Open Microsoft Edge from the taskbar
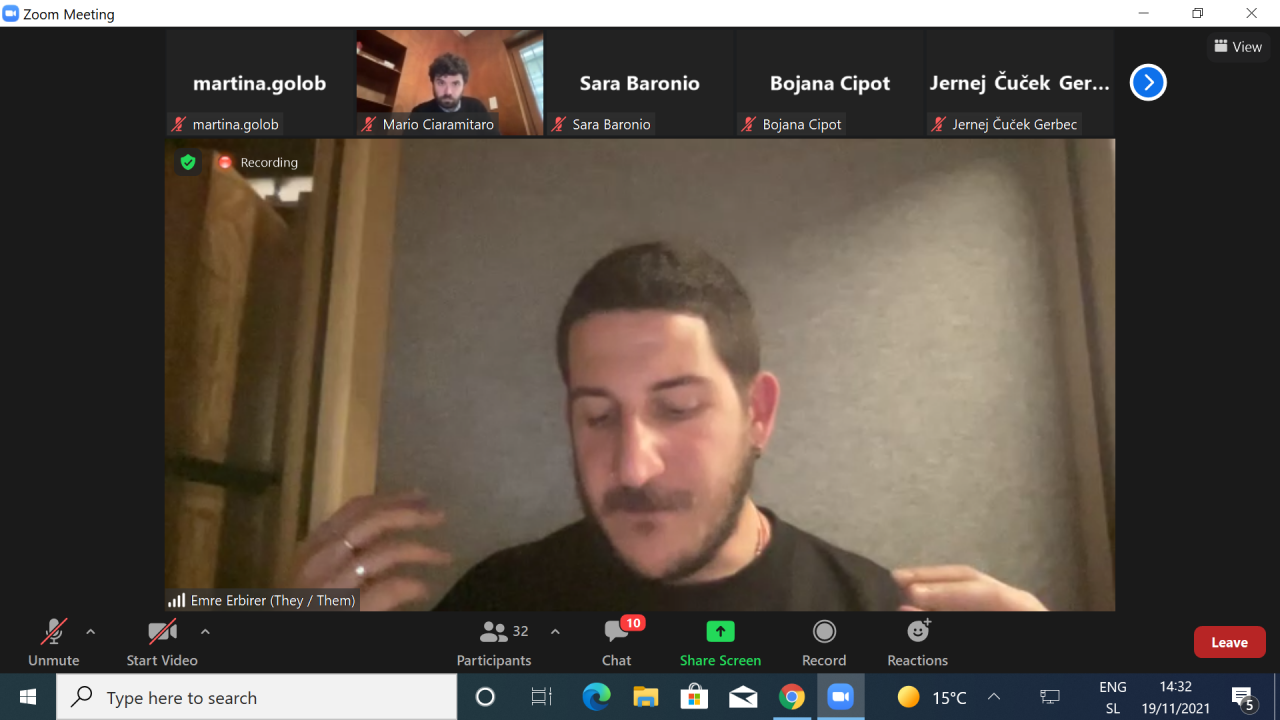 tap(596, 697)
